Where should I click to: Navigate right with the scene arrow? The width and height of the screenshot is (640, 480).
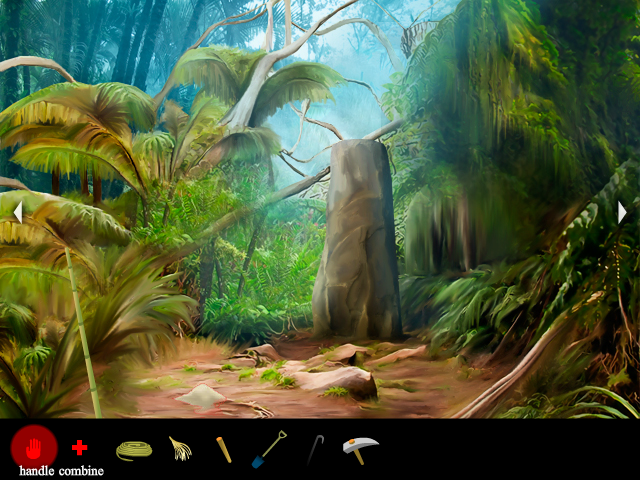point(622,213)
